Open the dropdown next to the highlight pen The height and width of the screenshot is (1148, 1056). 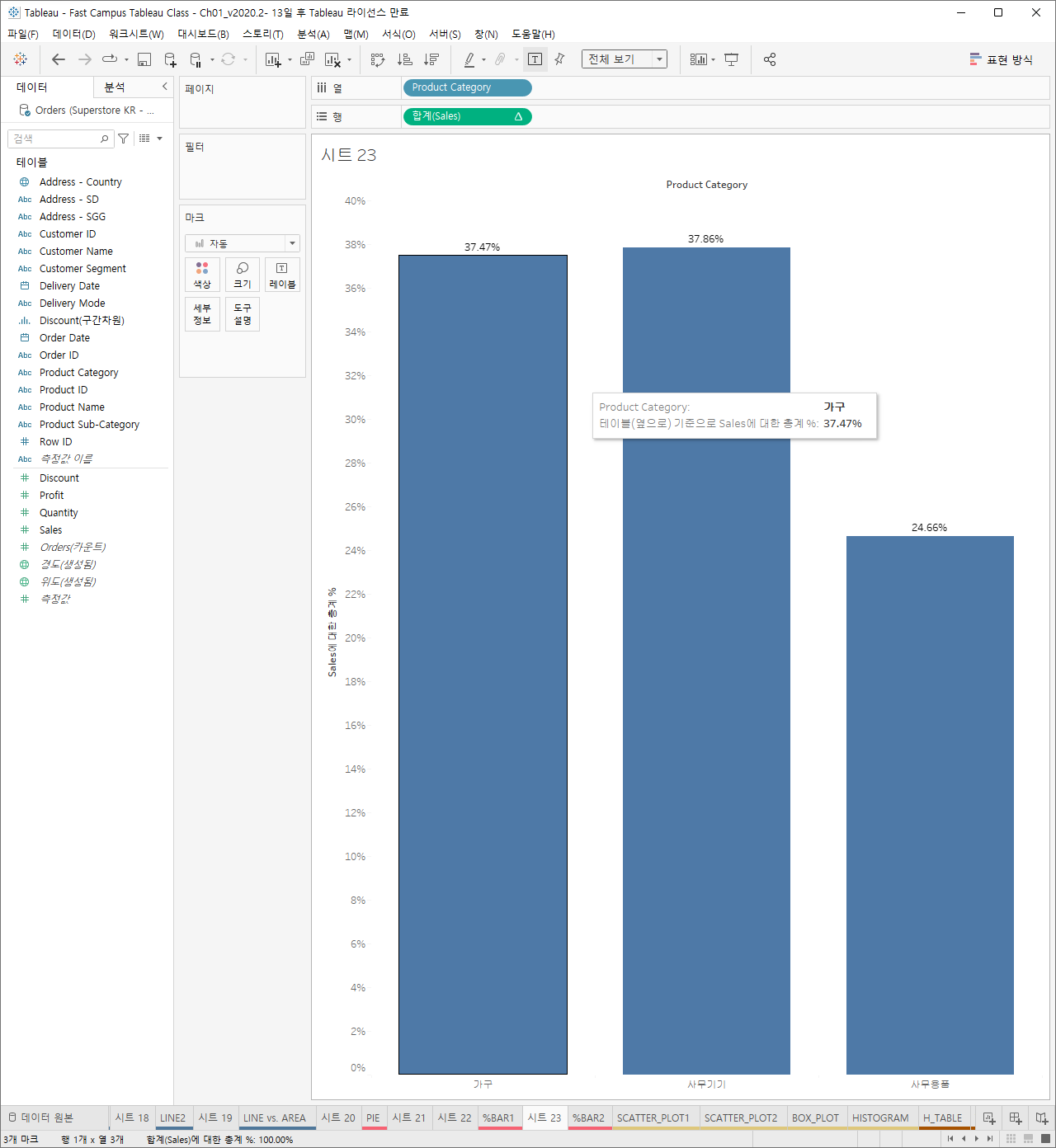tap(483, 59)
